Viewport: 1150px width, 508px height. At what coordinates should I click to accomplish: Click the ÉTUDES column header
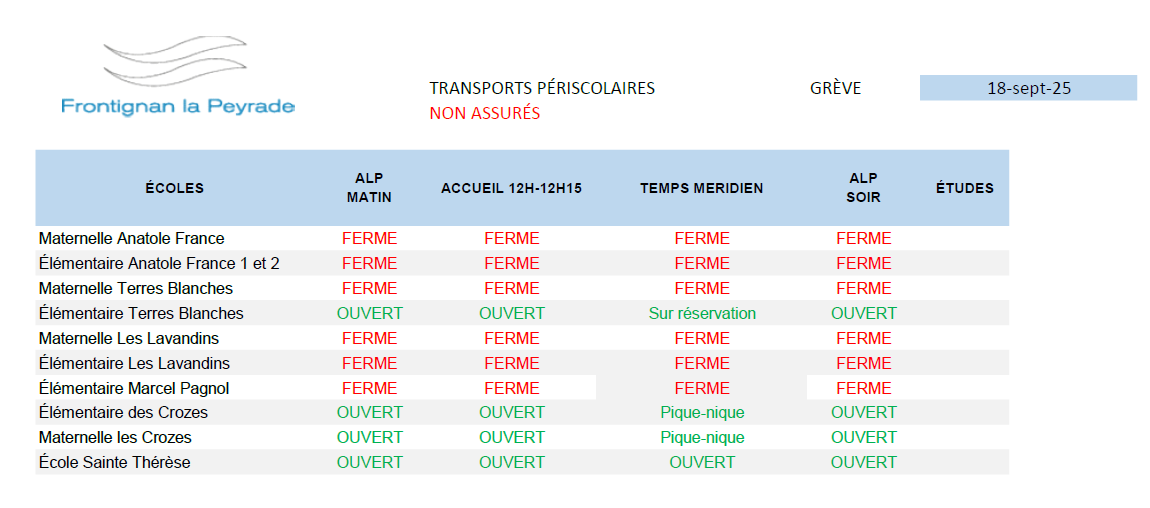click(x=964, y=188)
